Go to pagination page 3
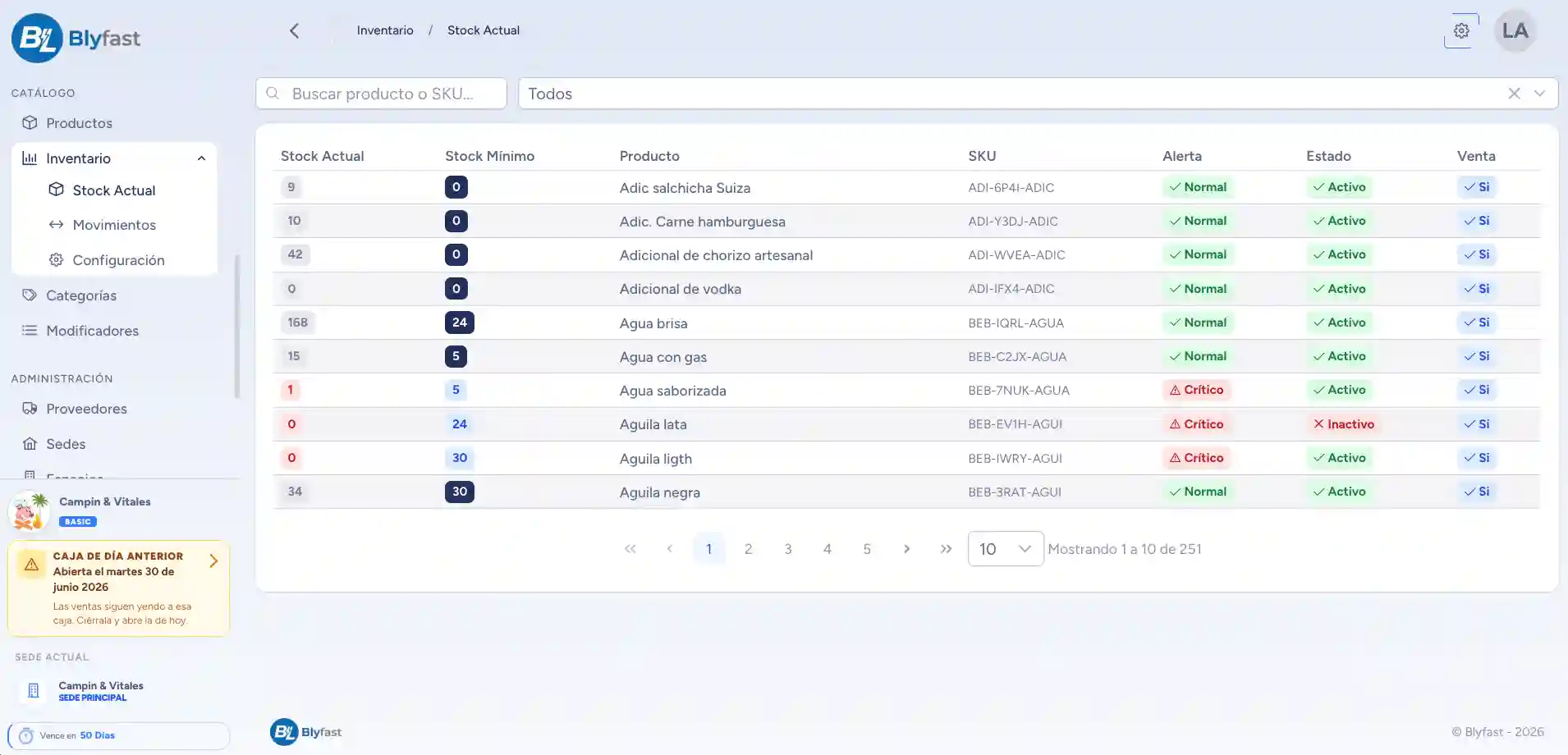 pyautogui.click(x=788, y=549)
